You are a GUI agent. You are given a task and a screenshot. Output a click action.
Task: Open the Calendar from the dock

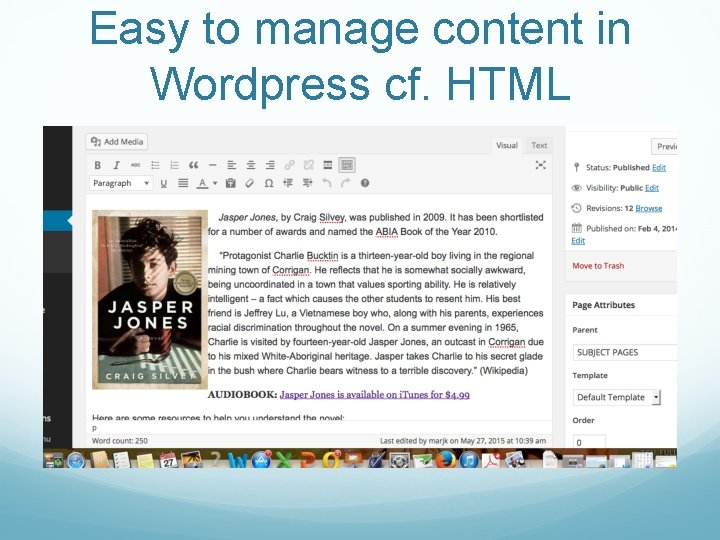tap(169, 460)
